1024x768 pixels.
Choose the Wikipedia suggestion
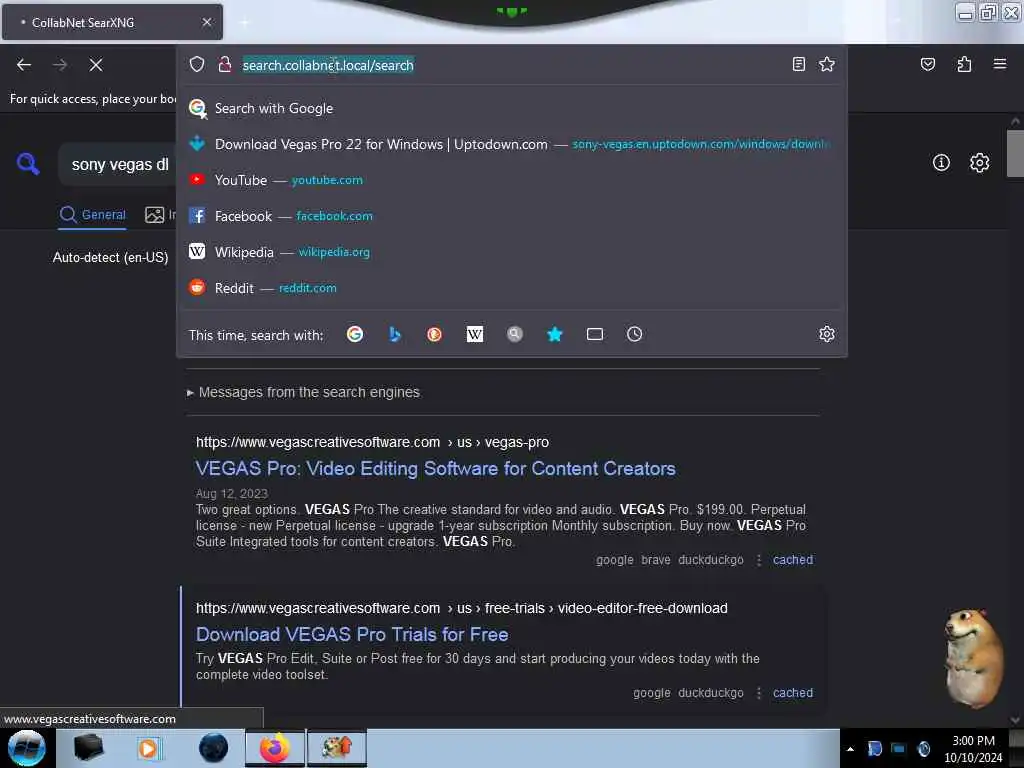click(x=511, y=252)
